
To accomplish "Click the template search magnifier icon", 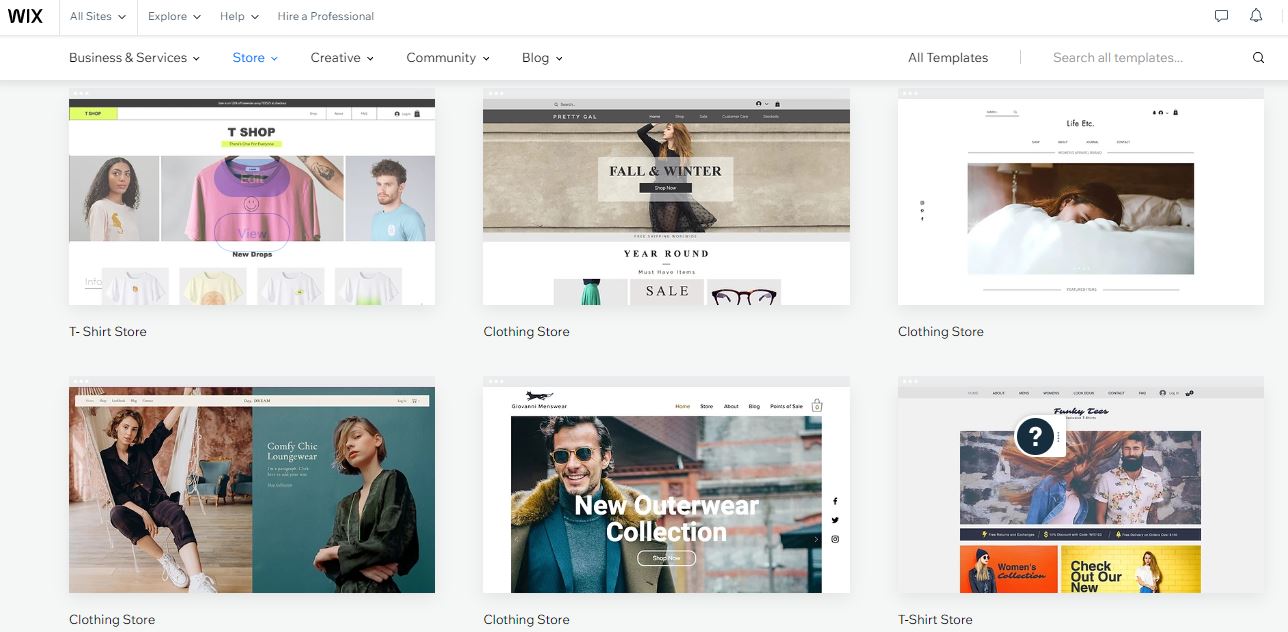I will pyautogui.click(x=1259, y=58).
